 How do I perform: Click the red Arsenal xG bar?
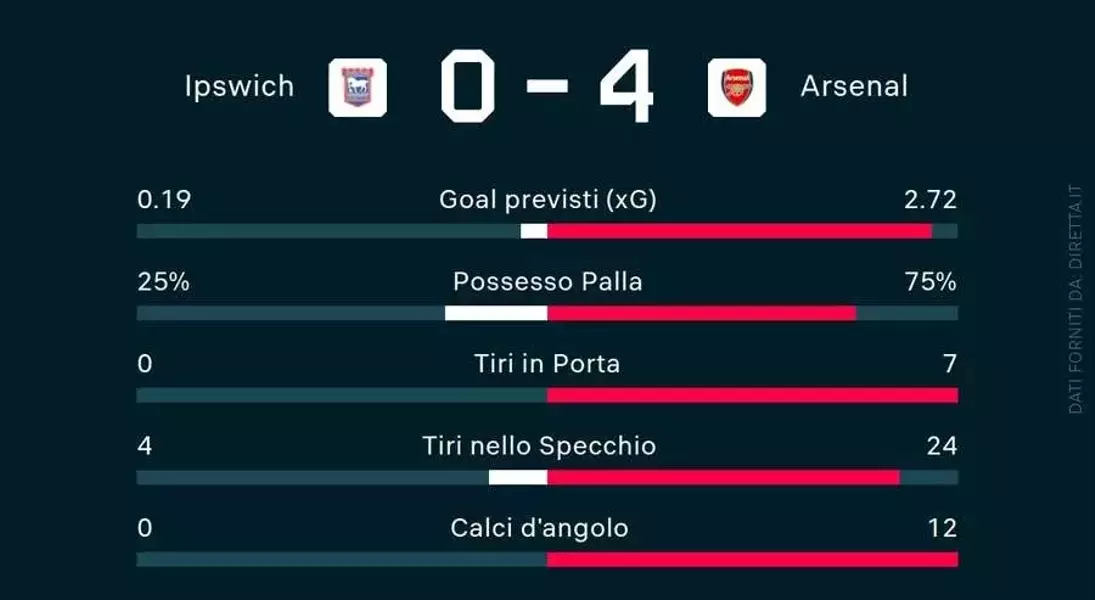[x=740, y=231]
